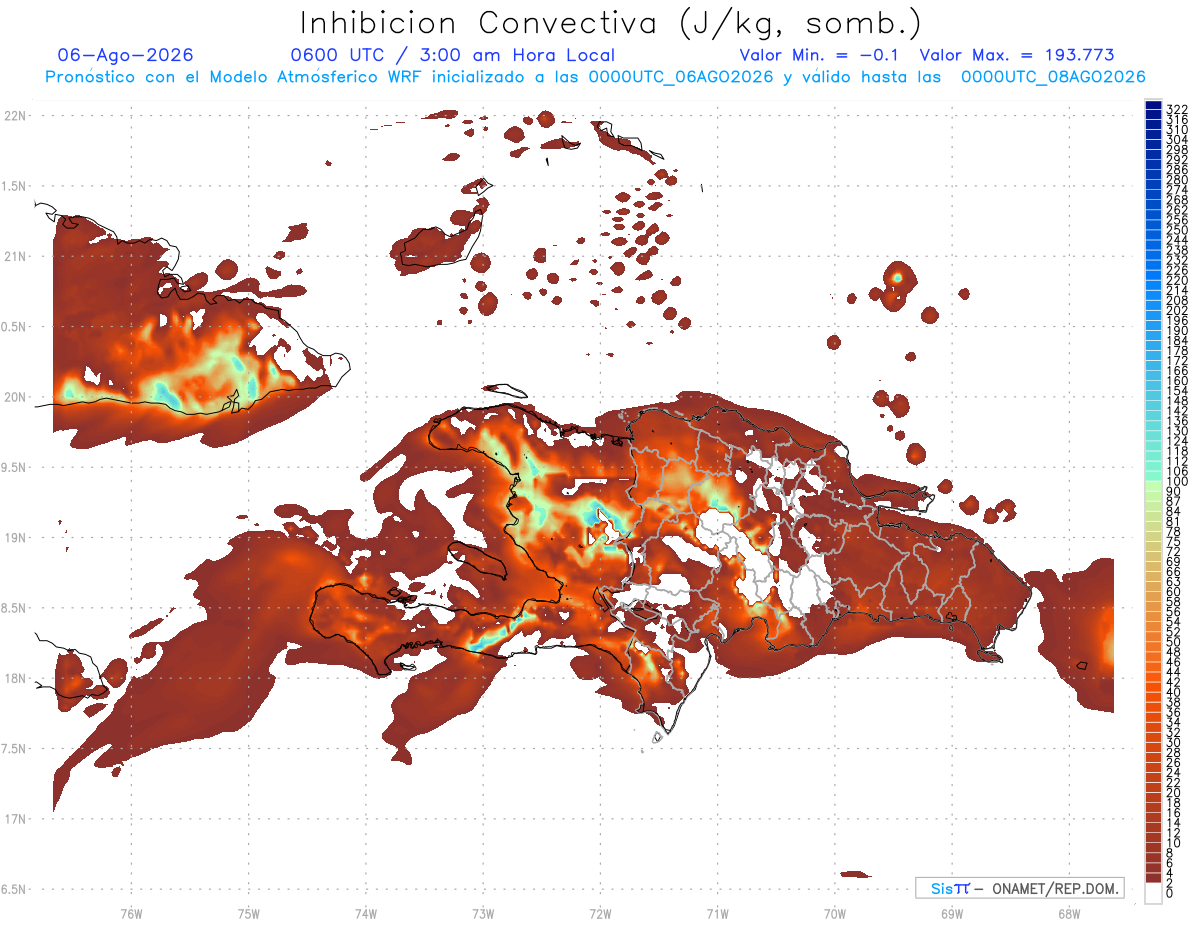The width and height of the screenshot is (1200, 927).
Task: Click the "20N" latitude label
Action: point(16,397)
